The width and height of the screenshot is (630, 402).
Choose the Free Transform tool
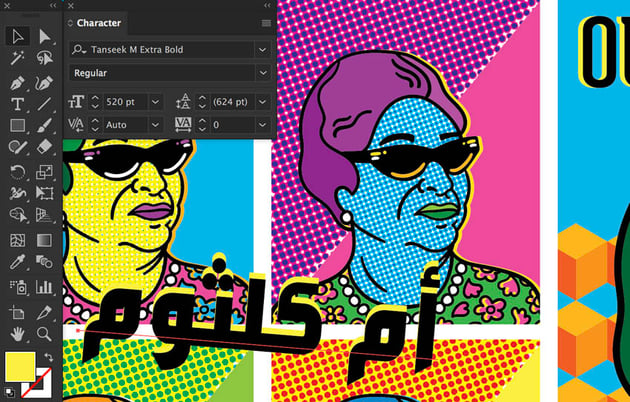tap(44, 193)
